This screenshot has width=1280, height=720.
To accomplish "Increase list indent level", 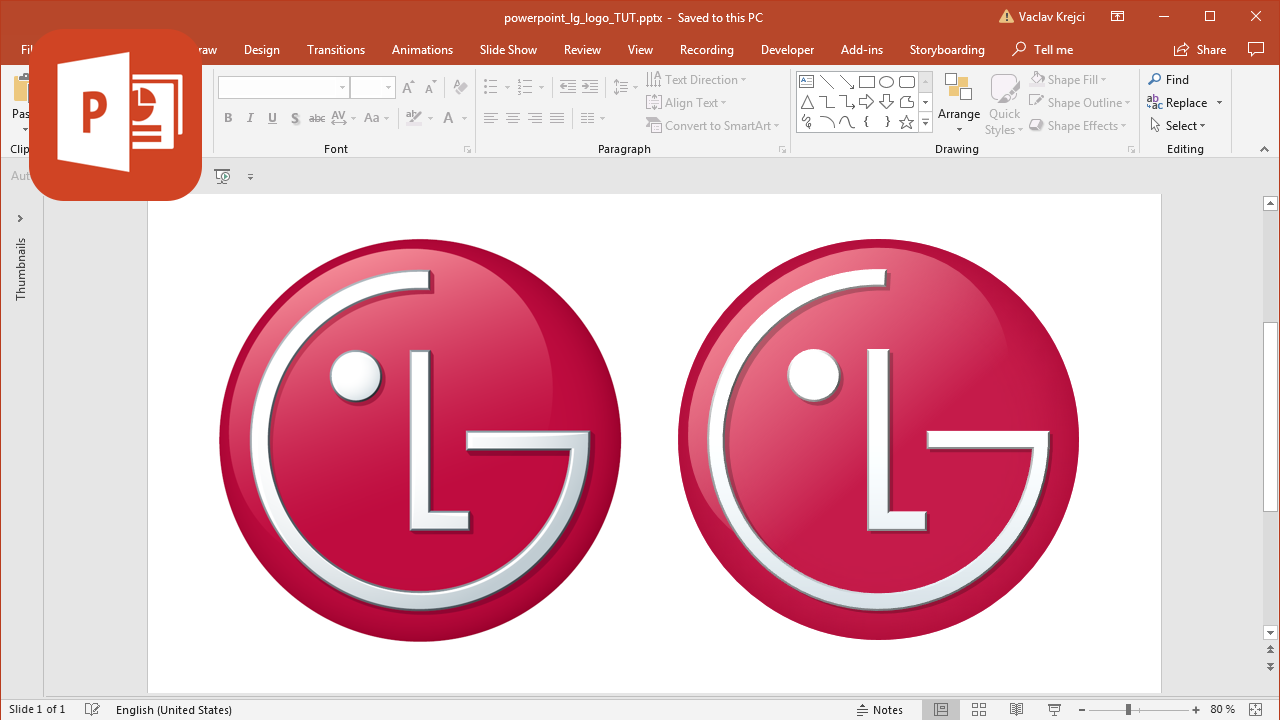I will pos(590,87).
